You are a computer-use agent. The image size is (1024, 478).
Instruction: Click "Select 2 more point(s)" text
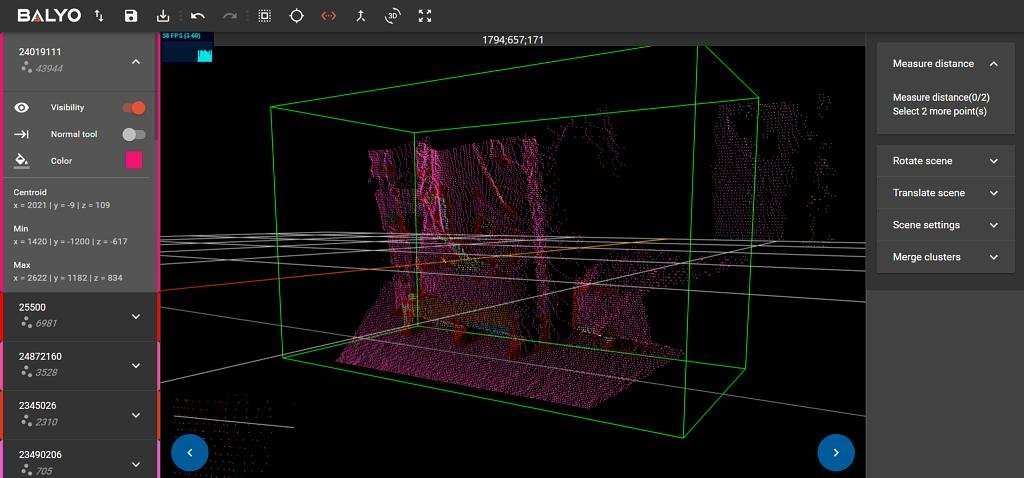click(x=940, y=111)
